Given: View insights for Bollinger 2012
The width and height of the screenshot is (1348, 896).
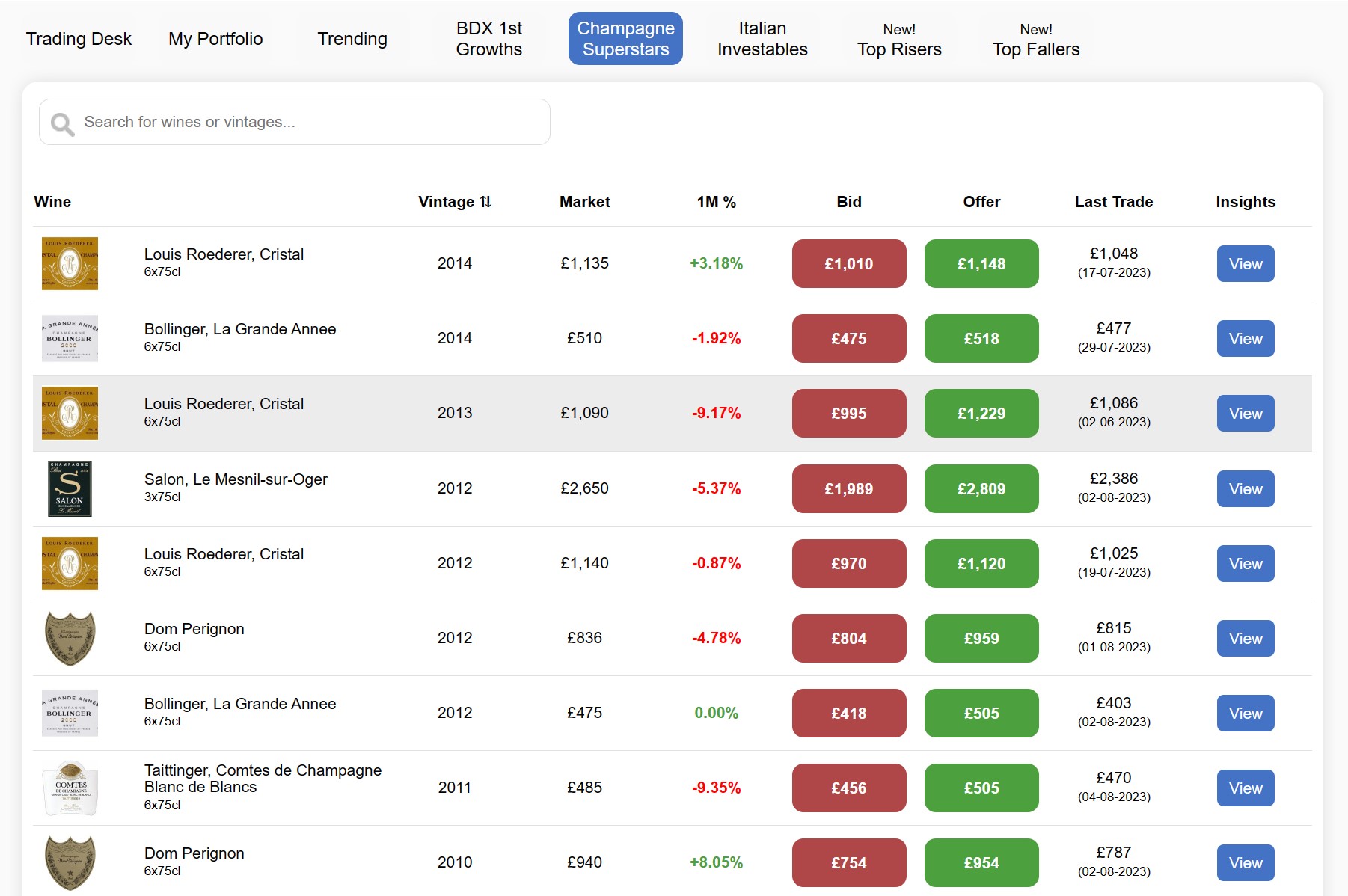Looking at the screenshot, I should coord(1246,713).
